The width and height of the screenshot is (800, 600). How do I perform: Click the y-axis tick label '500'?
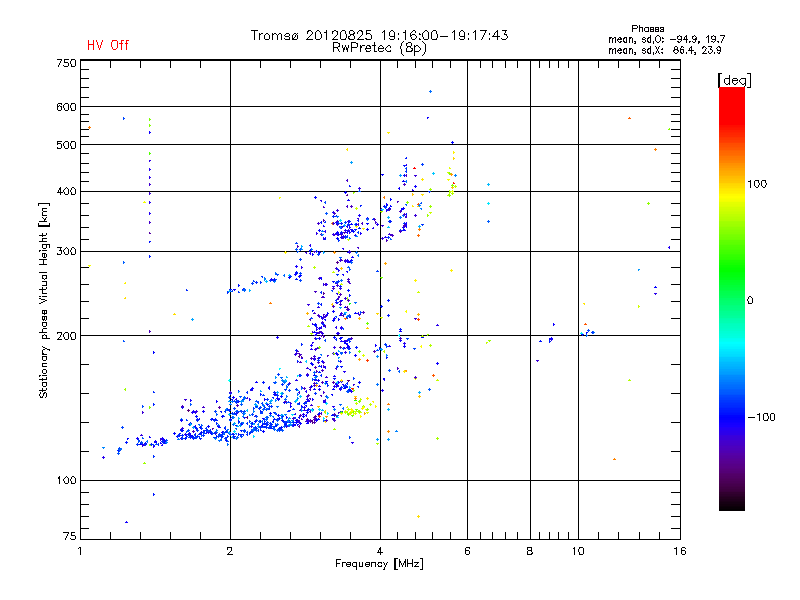click(66, 145)
